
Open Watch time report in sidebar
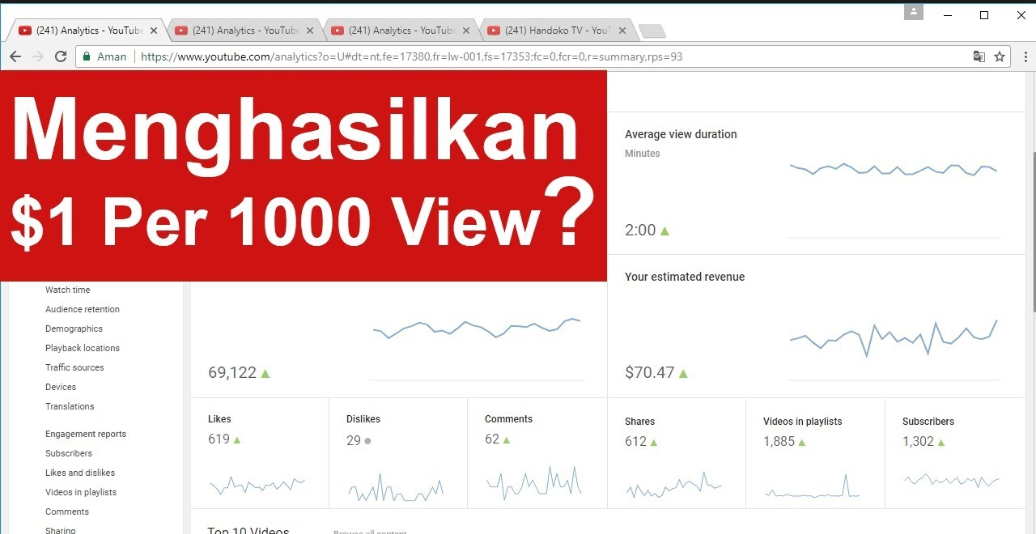tap(67, 290)
